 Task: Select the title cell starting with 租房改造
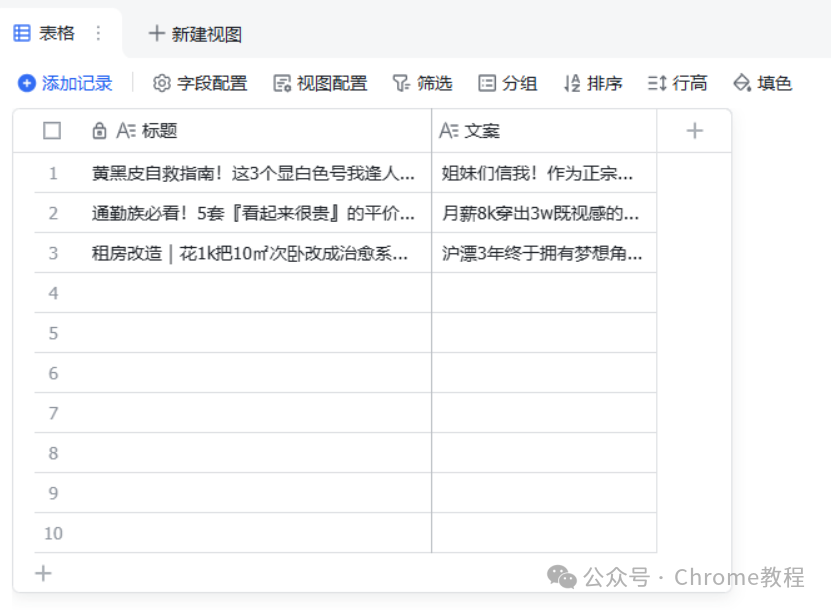pos(259,253)
